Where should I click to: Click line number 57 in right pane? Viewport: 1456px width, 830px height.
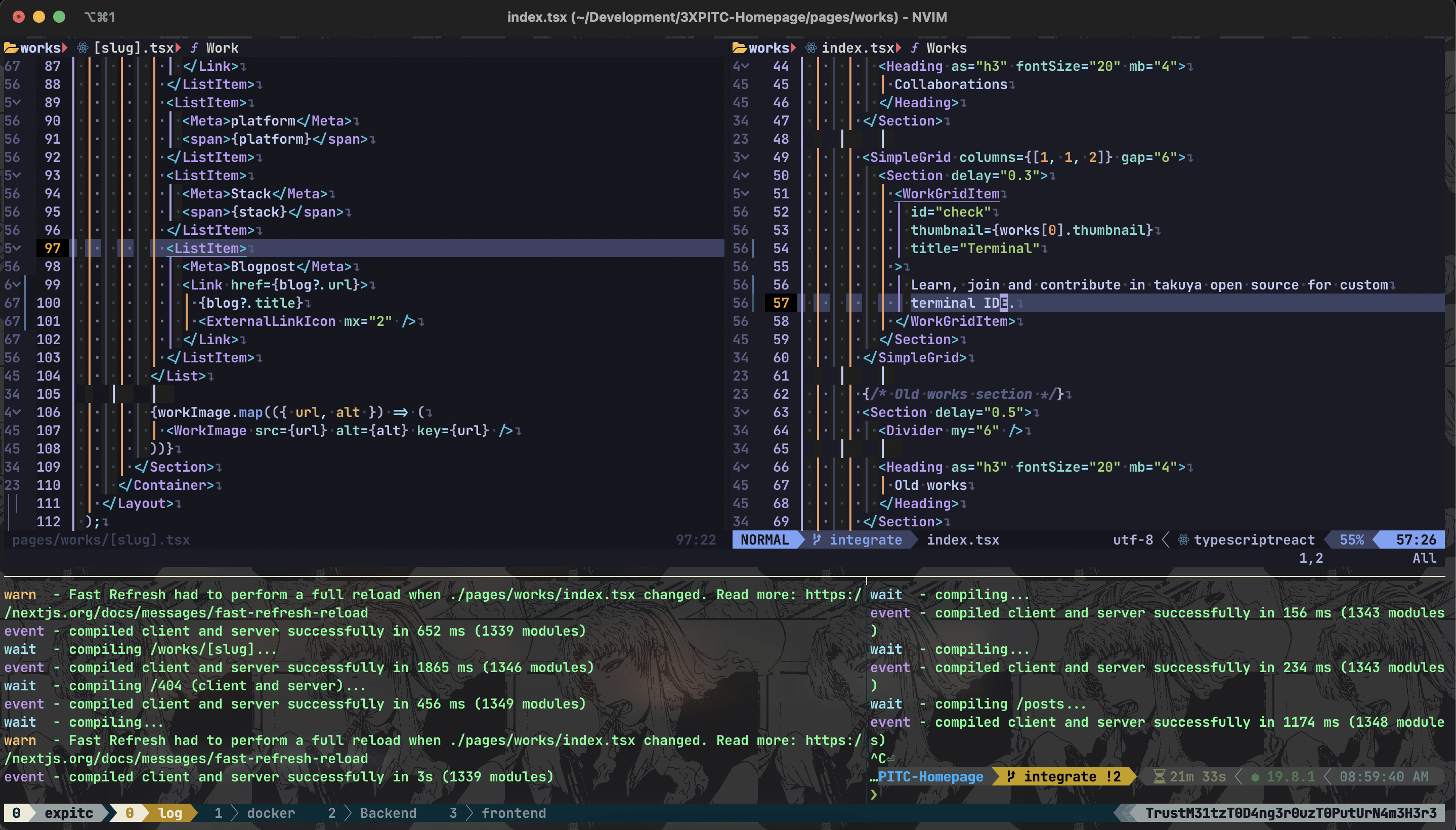pos(781,303)
